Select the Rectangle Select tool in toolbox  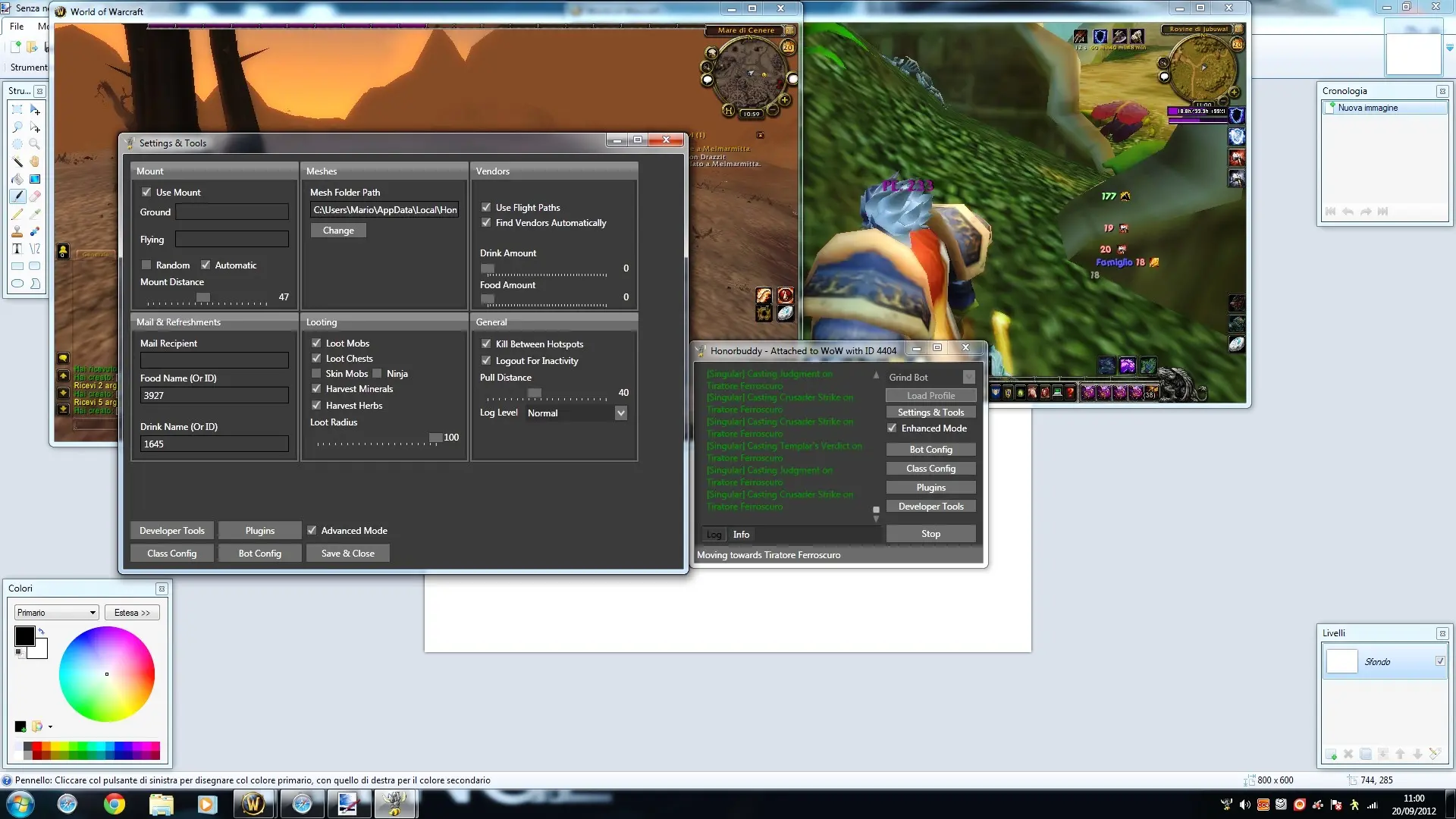pyautogui.click(x=17, y=110)
